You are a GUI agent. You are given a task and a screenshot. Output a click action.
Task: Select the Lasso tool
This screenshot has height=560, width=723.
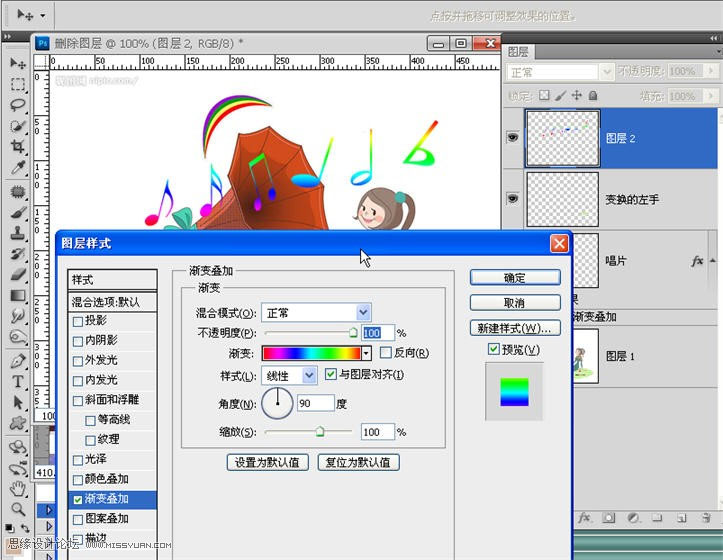[18, 105]
